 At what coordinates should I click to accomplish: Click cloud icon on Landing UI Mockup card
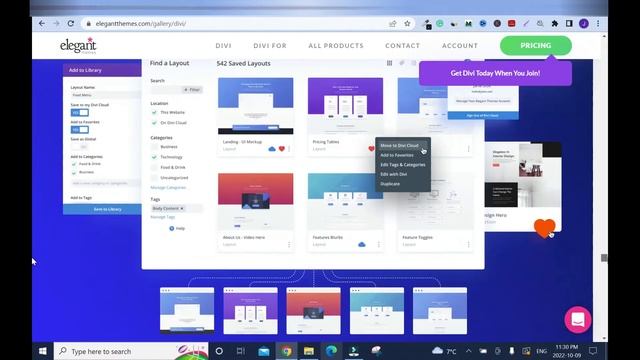(x=272, y=149)
